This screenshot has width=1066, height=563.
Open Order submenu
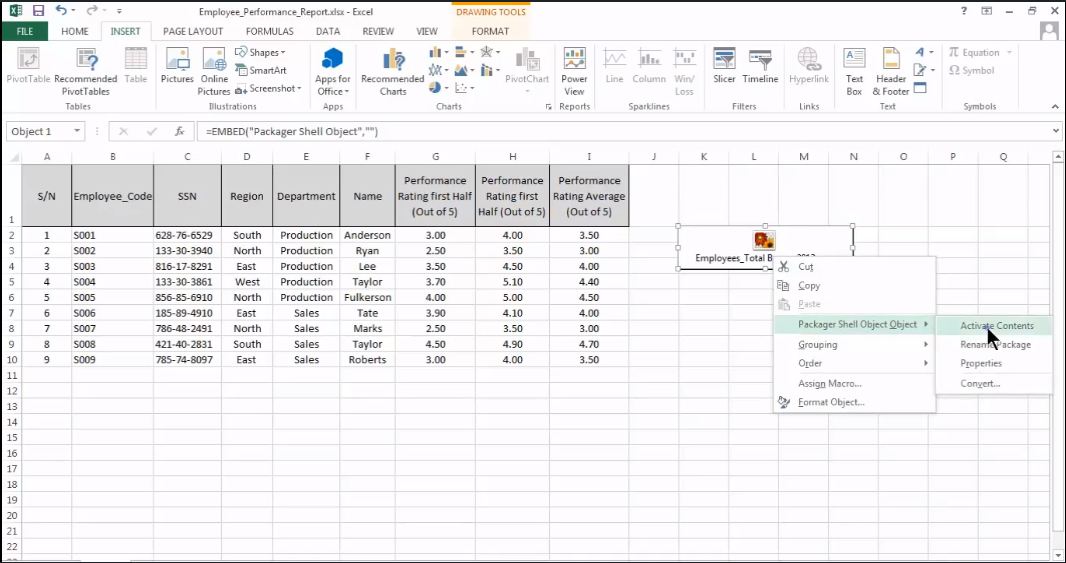click(855, 363)
